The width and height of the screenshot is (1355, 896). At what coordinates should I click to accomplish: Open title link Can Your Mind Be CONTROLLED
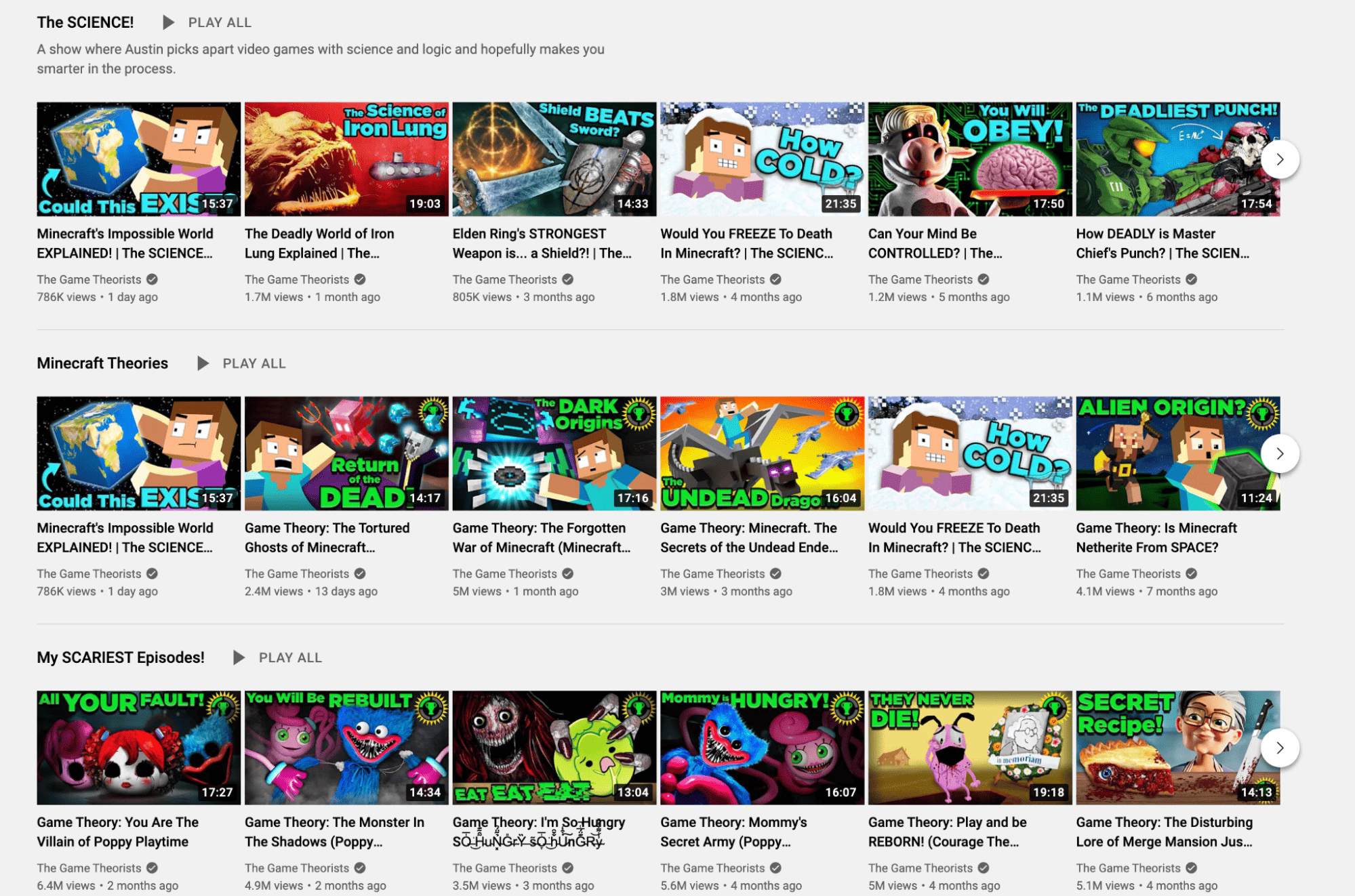[935, 243]
